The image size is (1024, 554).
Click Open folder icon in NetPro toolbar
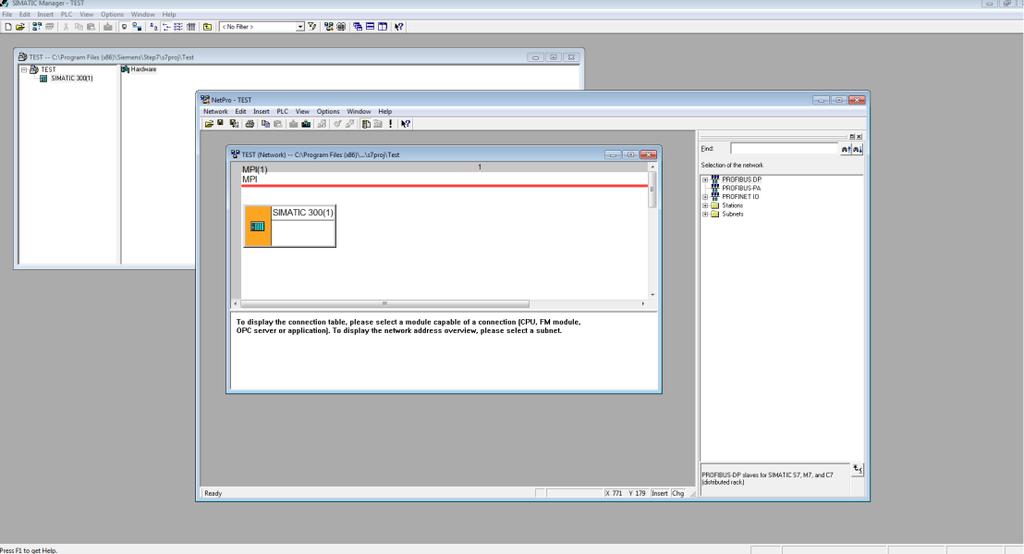pos(210,123)
